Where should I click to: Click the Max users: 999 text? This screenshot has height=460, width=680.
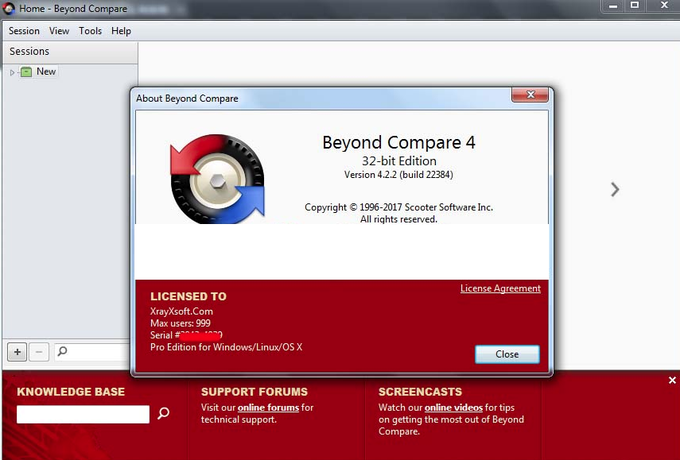[180, 323]
